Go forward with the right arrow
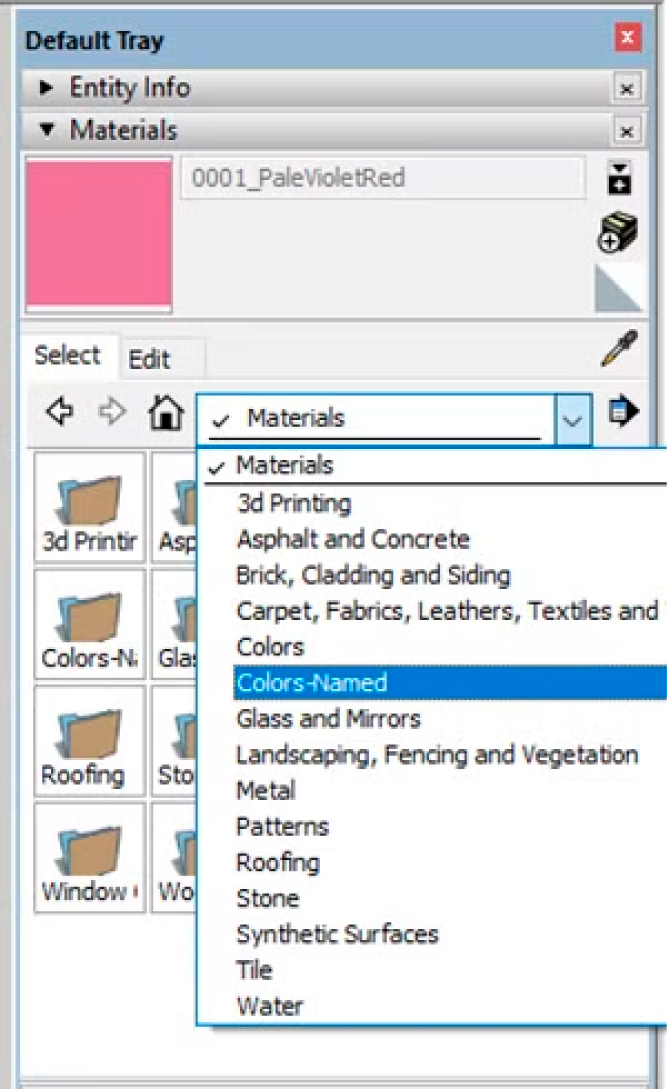This screenshot has width=667, height=1089. tap(112, 411)
